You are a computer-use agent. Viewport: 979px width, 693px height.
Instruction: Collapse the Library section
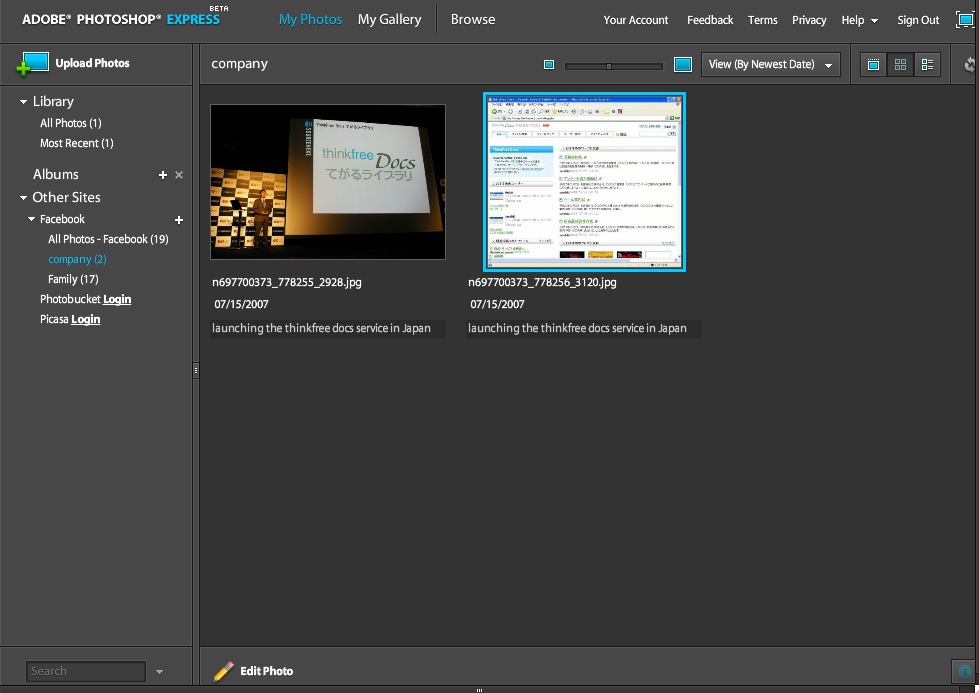pos(23,101)
